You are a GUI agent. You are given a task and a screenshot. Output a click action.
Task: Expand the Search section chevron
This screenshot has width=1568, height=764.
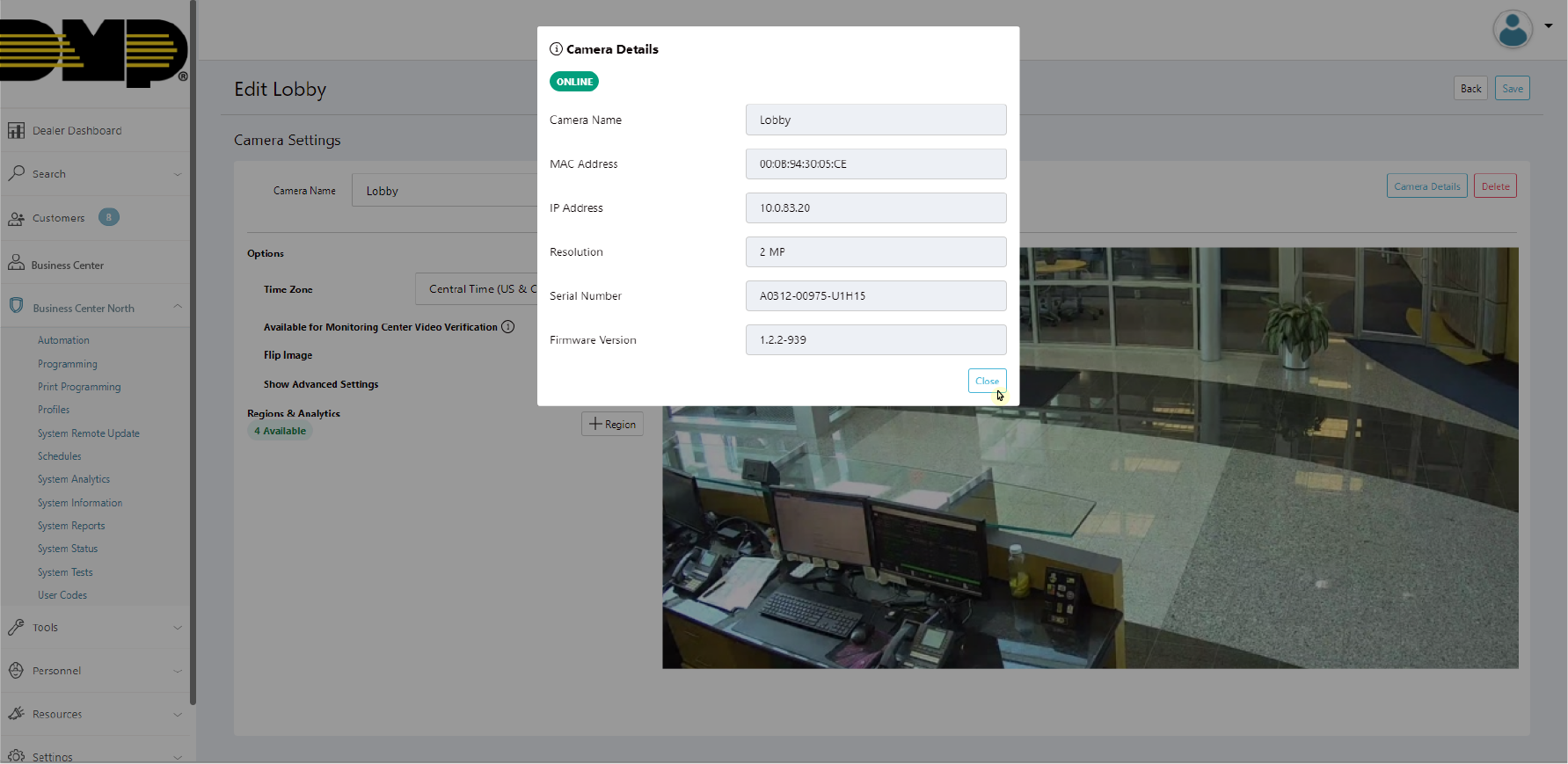(178, 174)
